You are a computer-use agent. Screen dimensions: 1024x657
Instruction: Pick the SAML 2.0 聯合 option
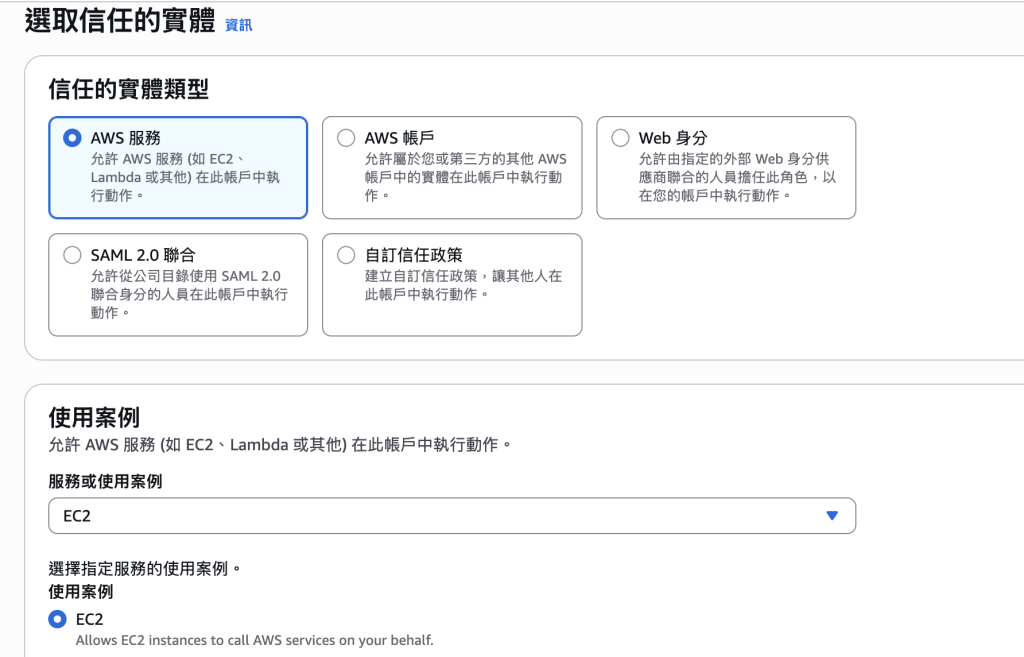point(72,255)
